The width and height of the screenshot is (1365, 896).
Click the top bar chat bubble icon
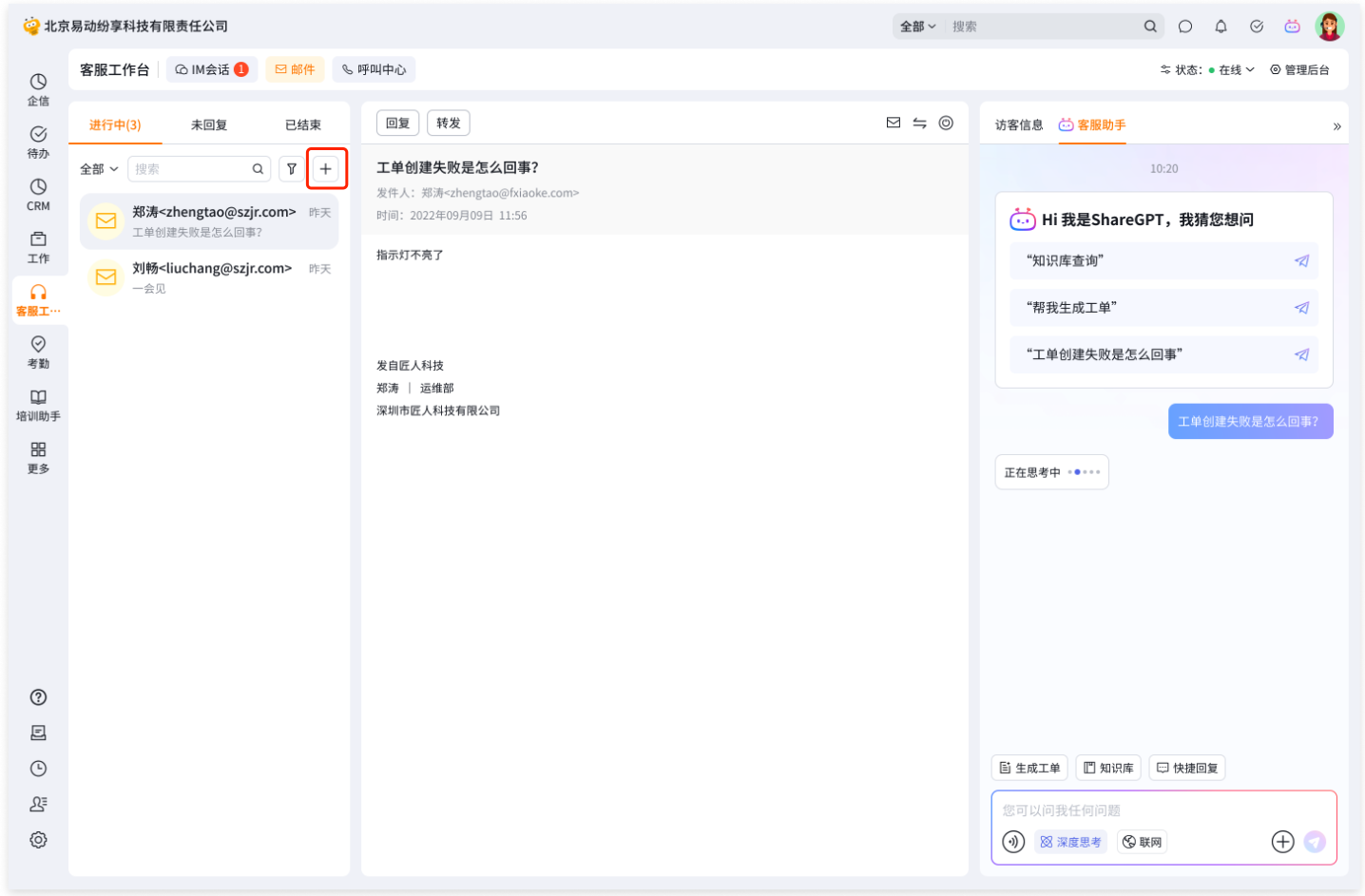point(1185,27)
